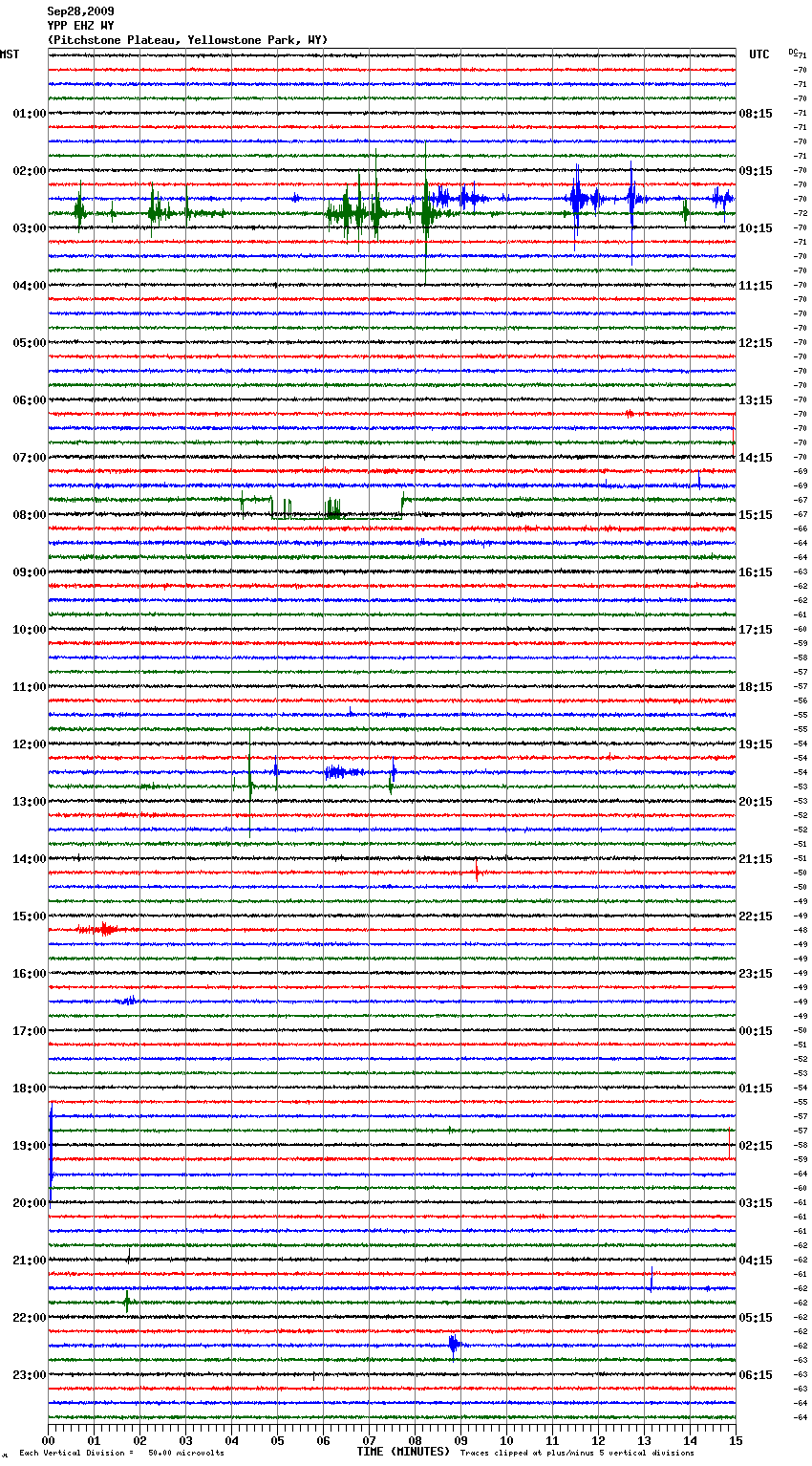Click the 09:15 UTC time label
812x1466 pixels.
(x=756, y=171)
